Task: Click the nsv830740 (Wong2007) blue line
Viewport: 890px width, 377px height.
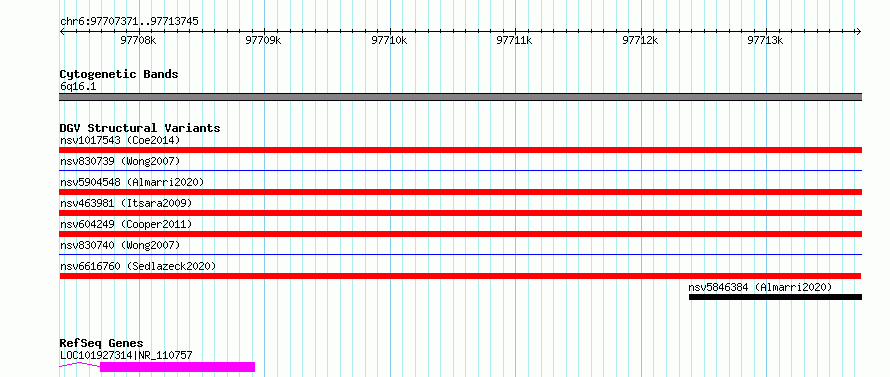Action: [x=460, y=254]
